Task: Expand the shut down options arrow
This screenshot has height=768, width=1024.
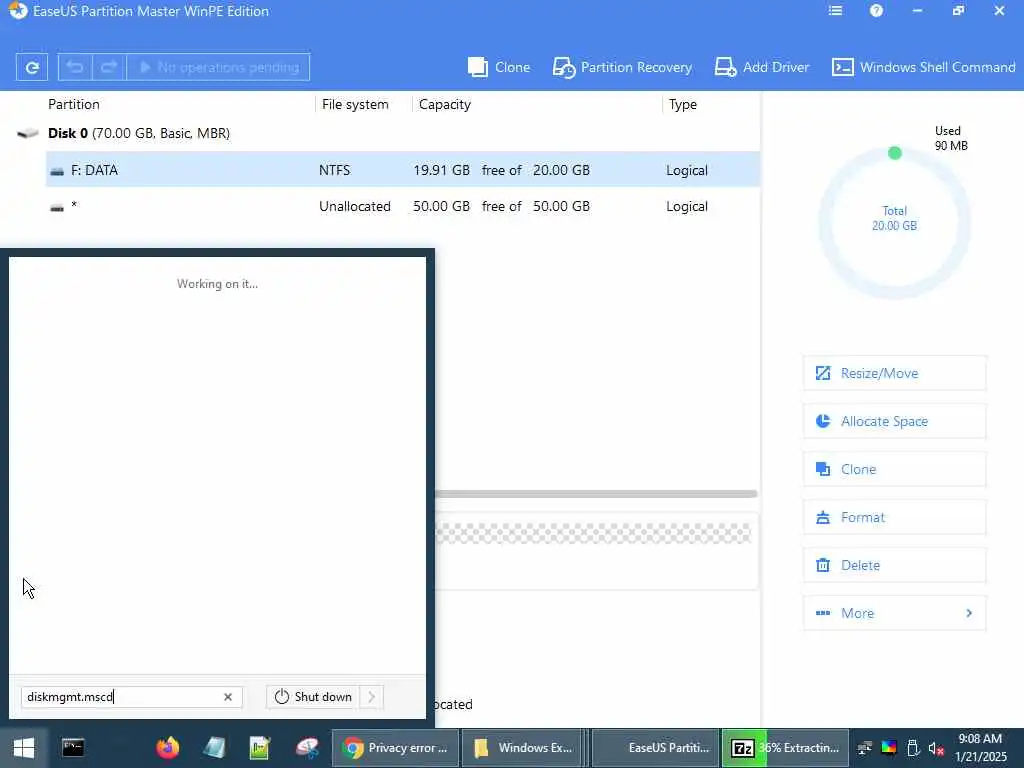Action: click(x=372, y=697)
